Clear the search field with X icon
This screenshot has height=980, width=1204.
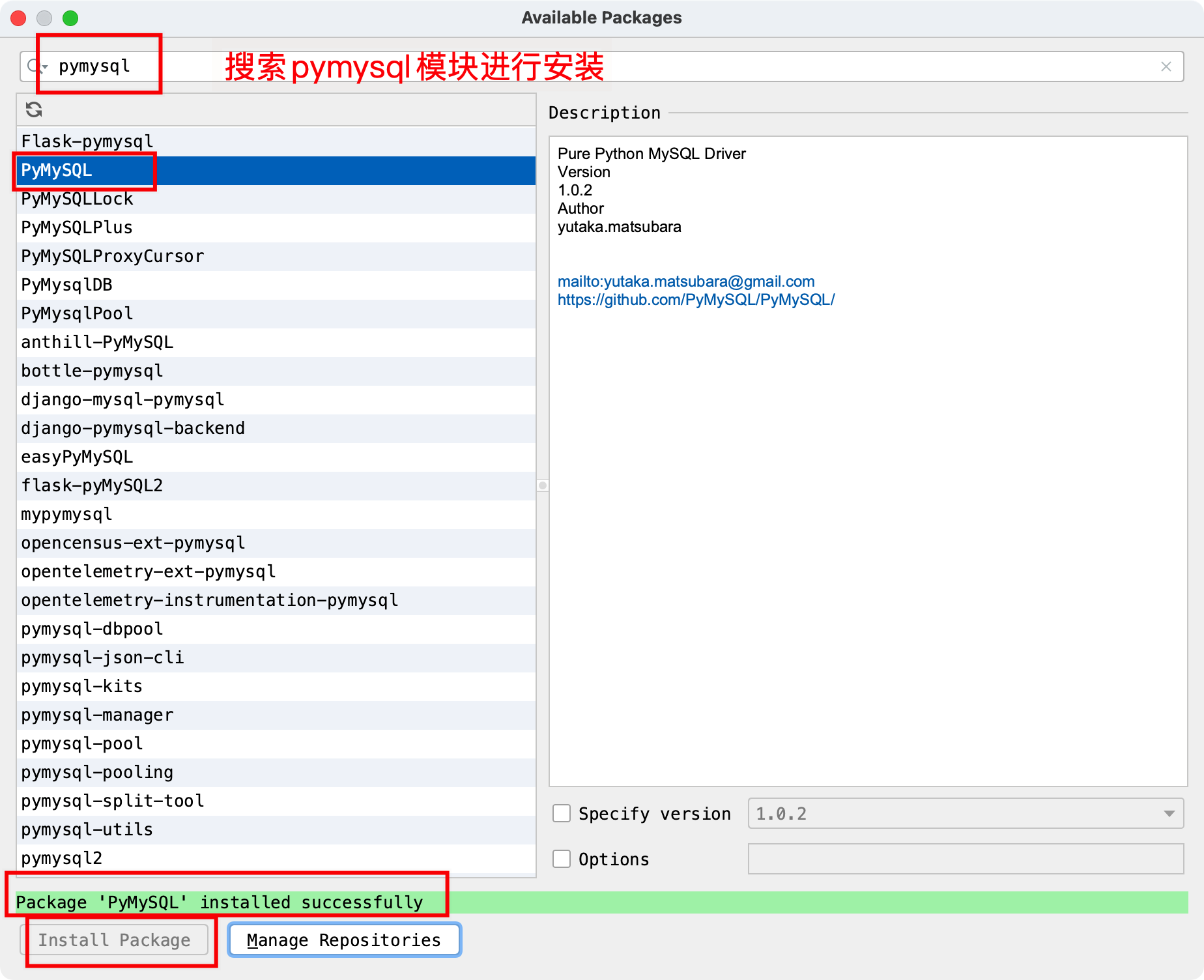[1166, 66]
